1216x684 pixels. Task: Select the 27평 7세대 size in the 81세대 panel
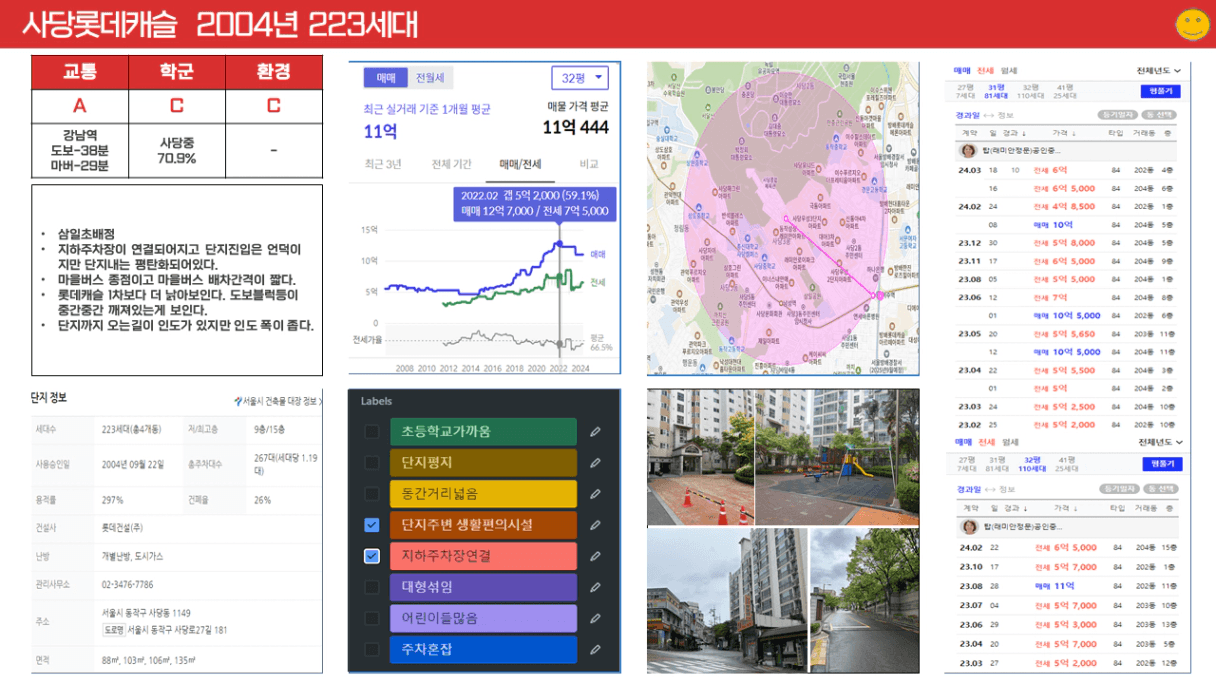click(965, 92)
